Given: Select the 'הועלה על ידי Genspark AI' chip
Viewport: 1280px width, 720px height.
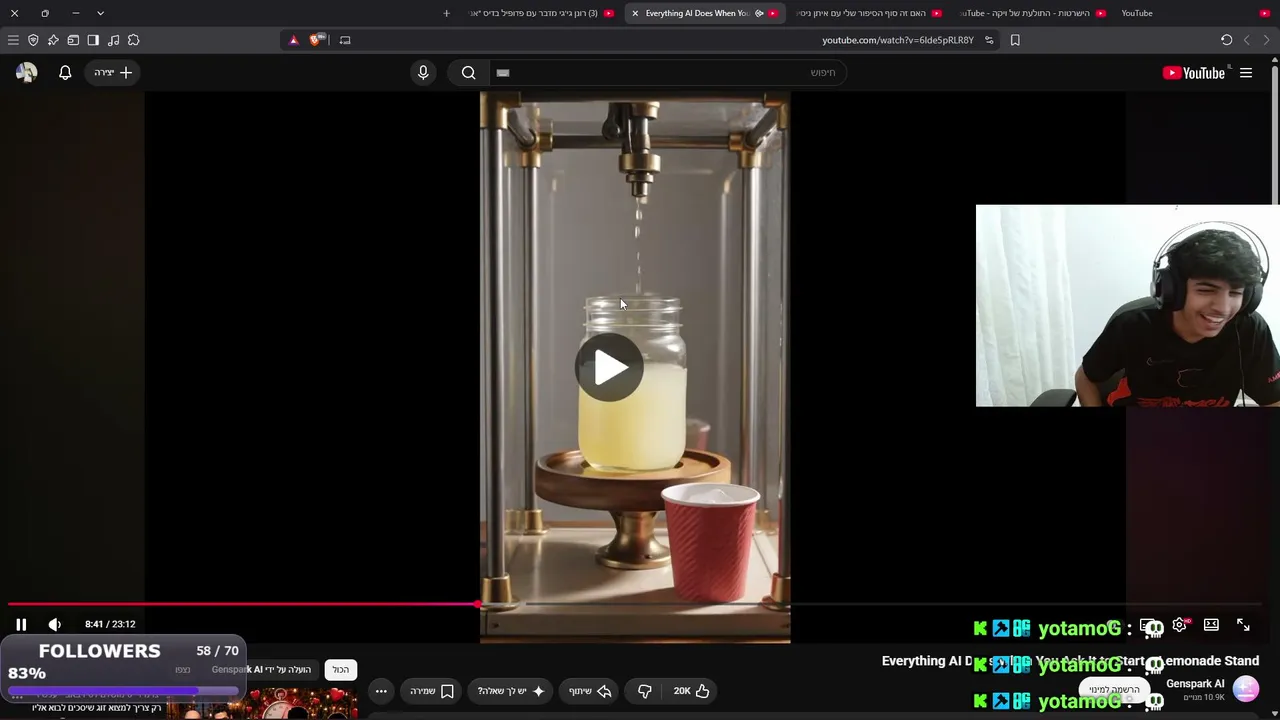Looking at the screenshot, I should pyautogui.click(x=261, y=669).
